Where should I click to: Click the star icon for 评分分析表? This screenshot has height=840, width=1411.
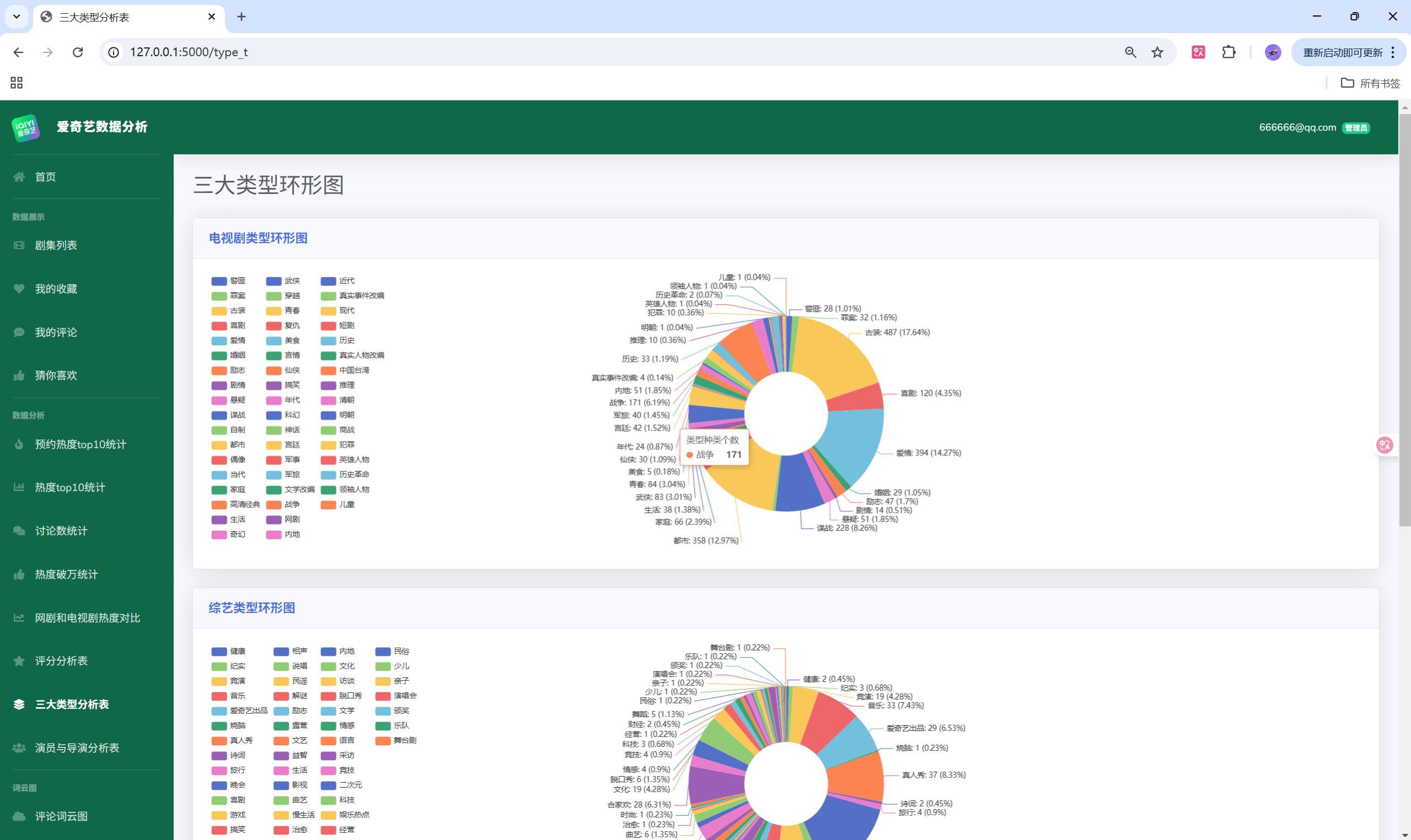click(x=19, y=660)
